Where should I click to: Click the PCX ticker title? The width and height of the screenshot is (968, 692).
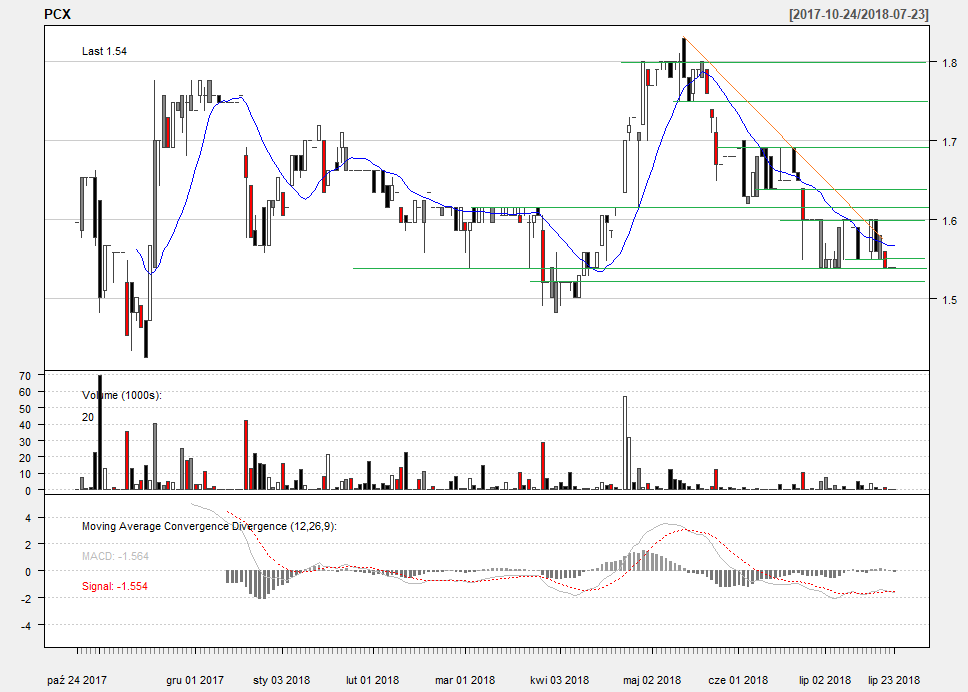pyautogui.click(x=57, y=14)
